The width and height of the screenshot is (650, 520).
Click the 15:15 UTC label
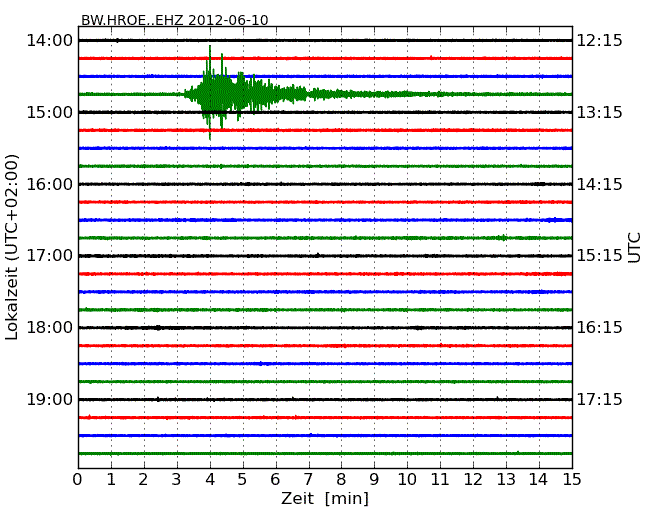600,255
